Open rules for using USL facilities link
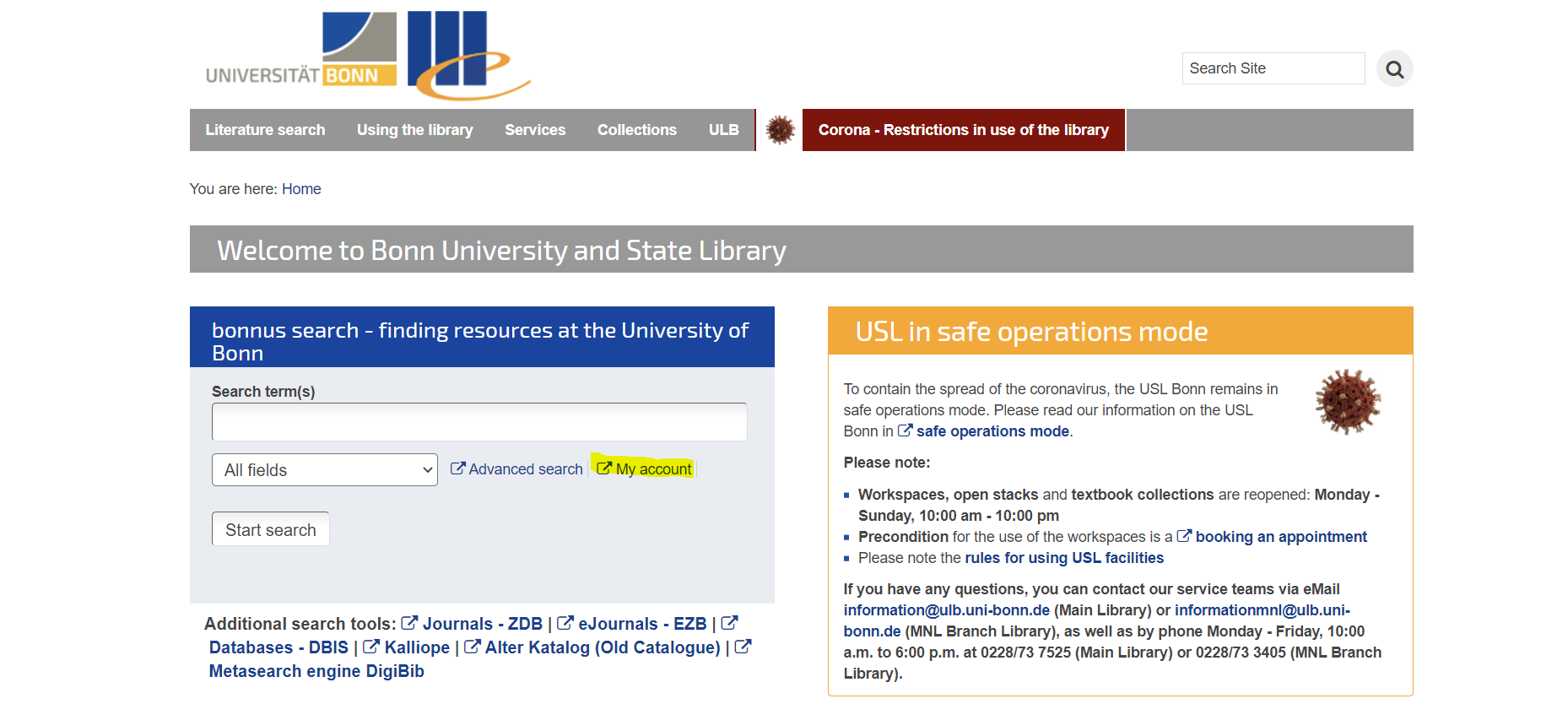This screenshot has height=704, width=1568. point(1064,558)
